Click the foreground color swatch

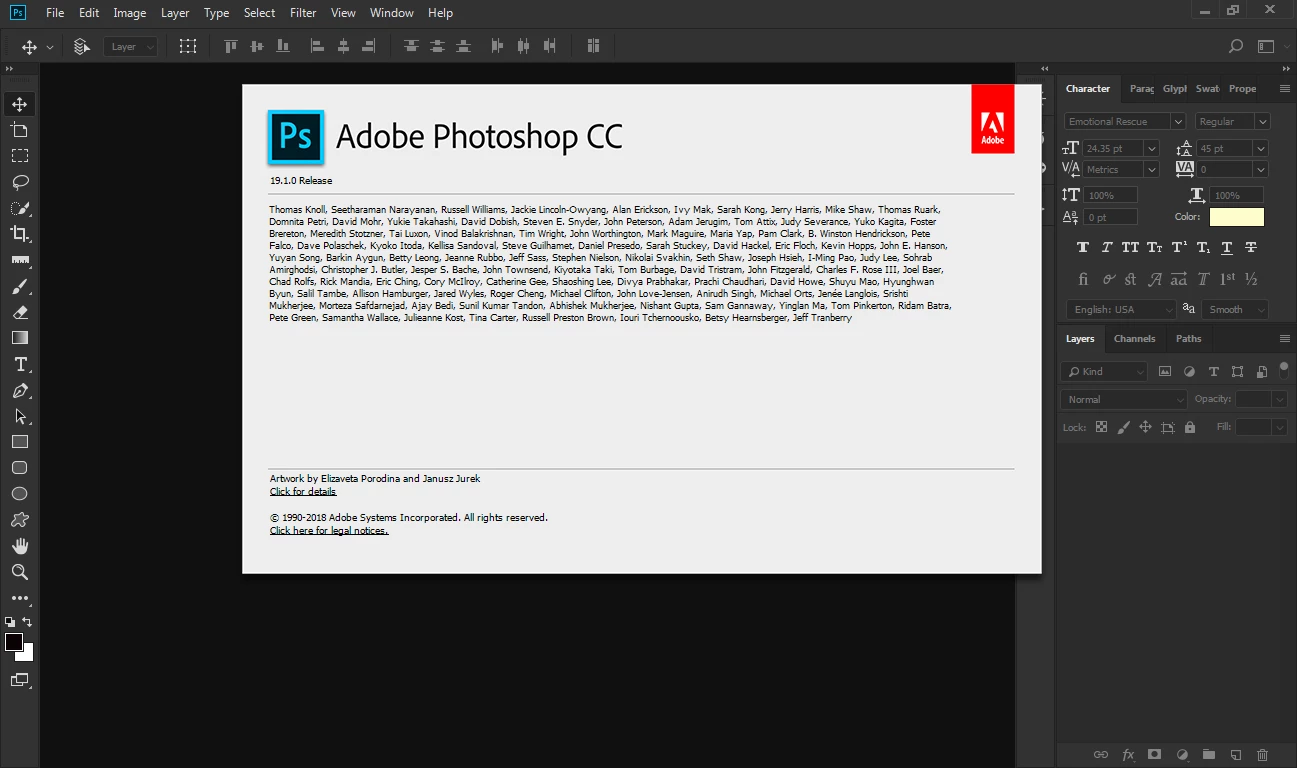pos(13,642)
